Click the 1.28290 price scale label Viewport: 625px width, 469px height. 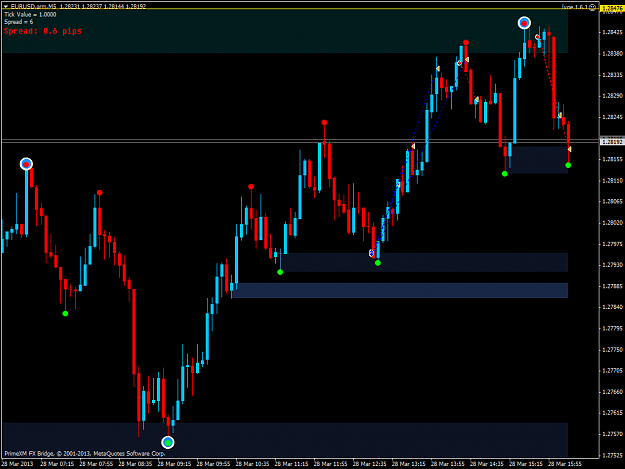613,96
